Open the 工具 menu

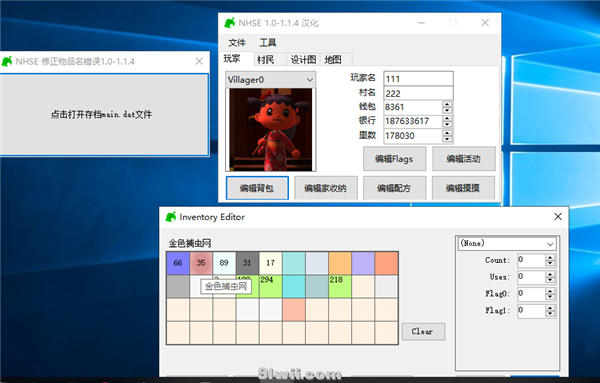point(267,42)
